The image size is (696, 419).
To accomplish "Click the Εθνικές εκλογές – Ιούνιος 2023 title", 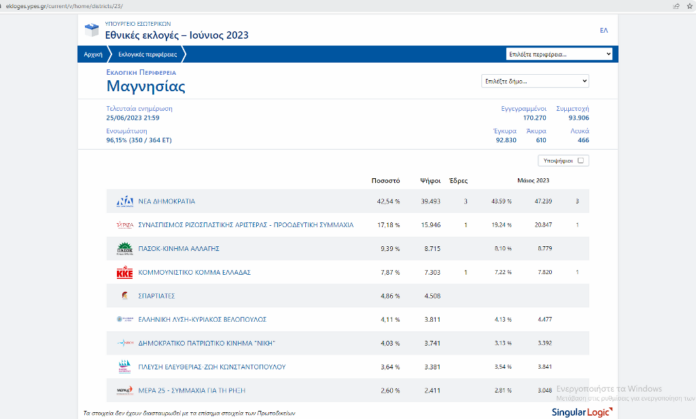I will (x=176, y=35).
